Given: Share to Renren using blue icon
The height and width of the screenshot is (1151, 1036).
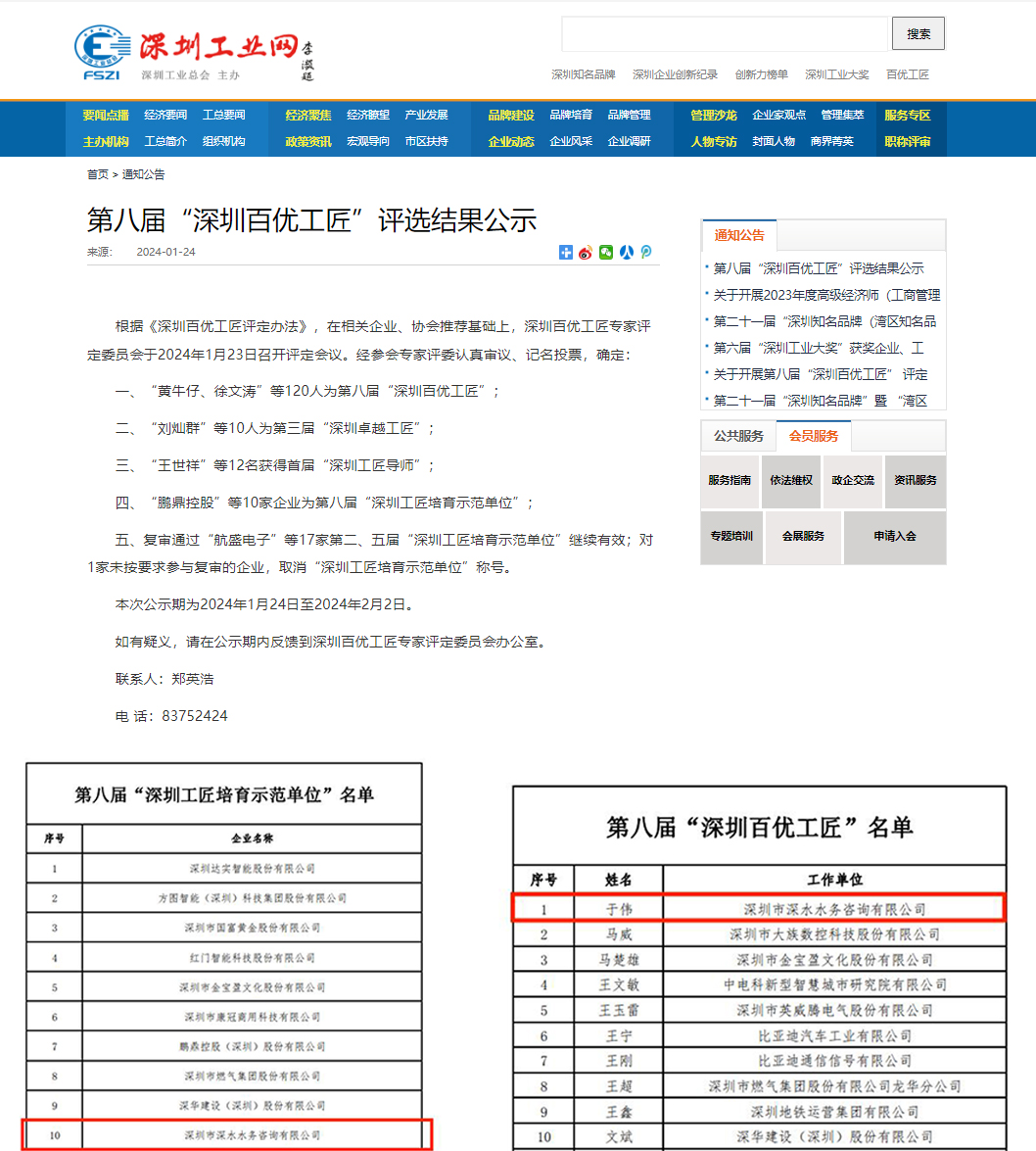Looking at the screenshot, I should (x=627, y=253).
